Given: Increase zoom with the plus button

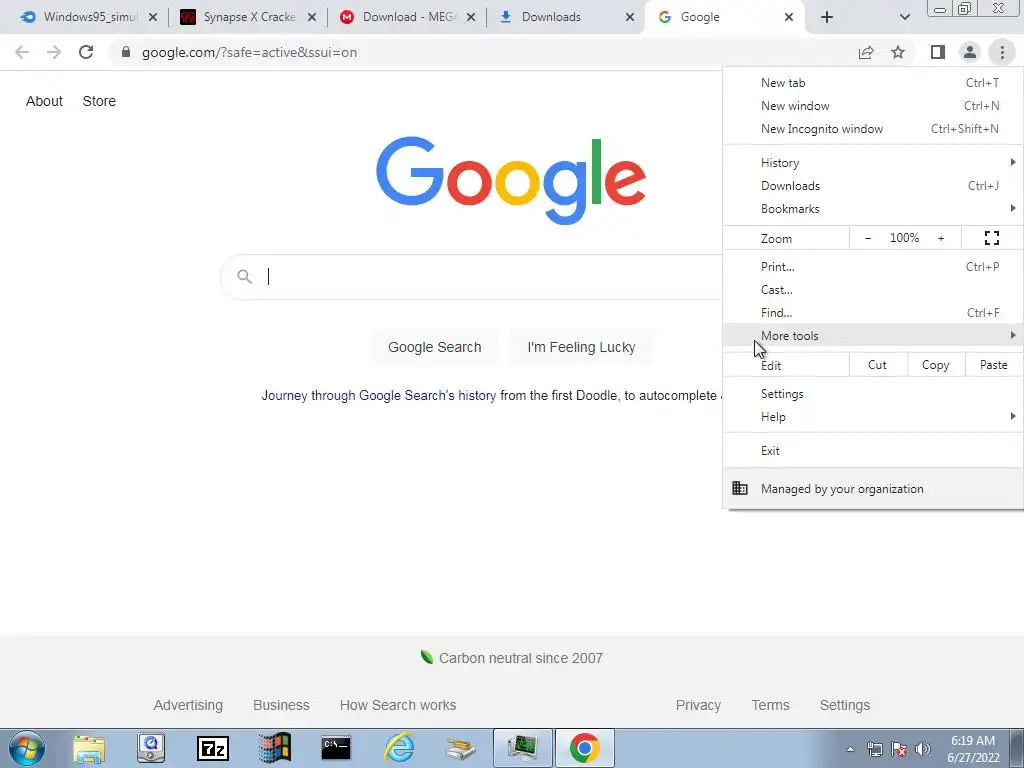Looking at the screenshot, I should tap(941, 238).
